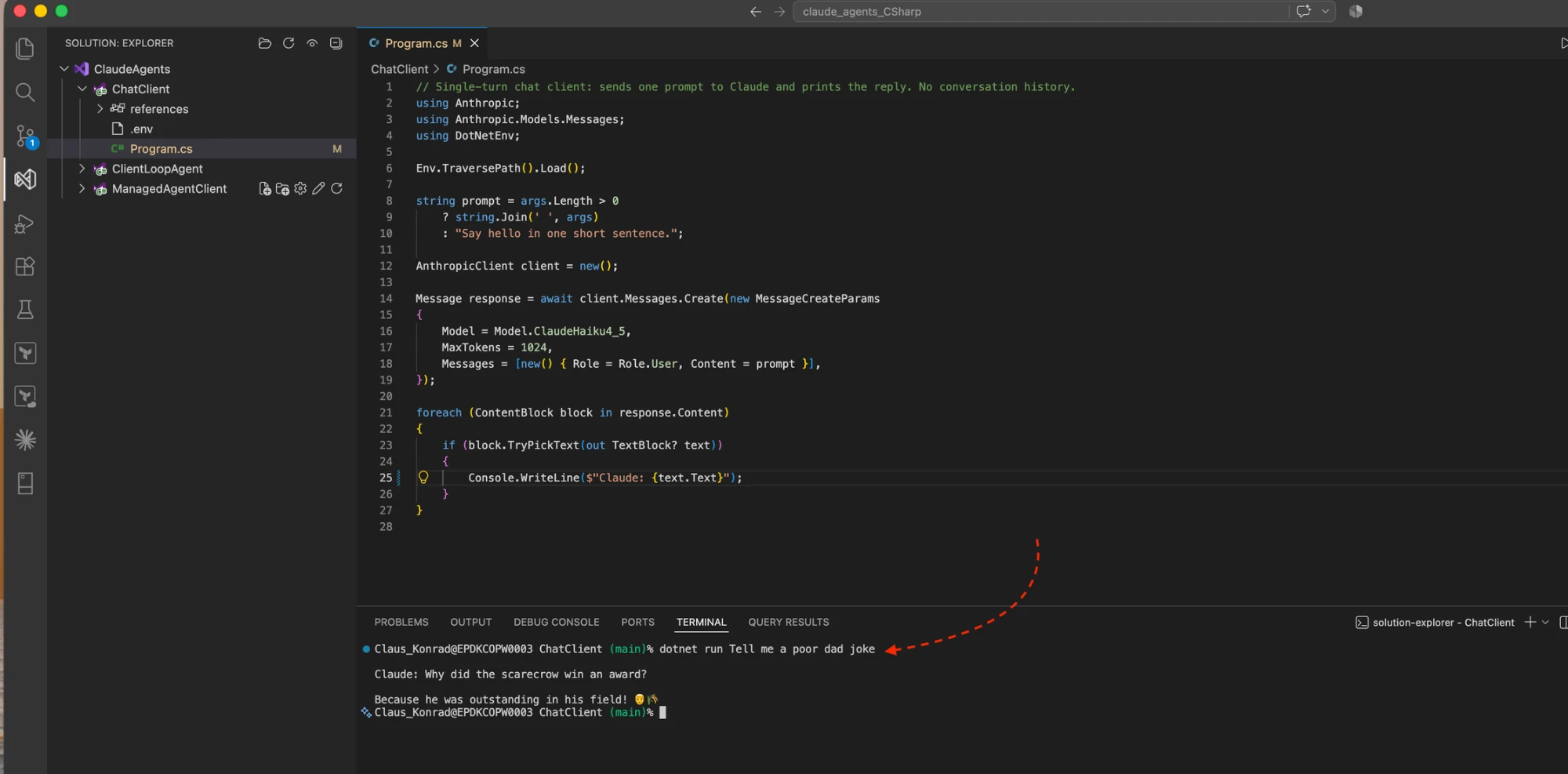Image resolution: width=1568 pixels, height=774 pixels.
Task: Add new folder to ManagedAgentClient project
Action: [x=282, y=189]
